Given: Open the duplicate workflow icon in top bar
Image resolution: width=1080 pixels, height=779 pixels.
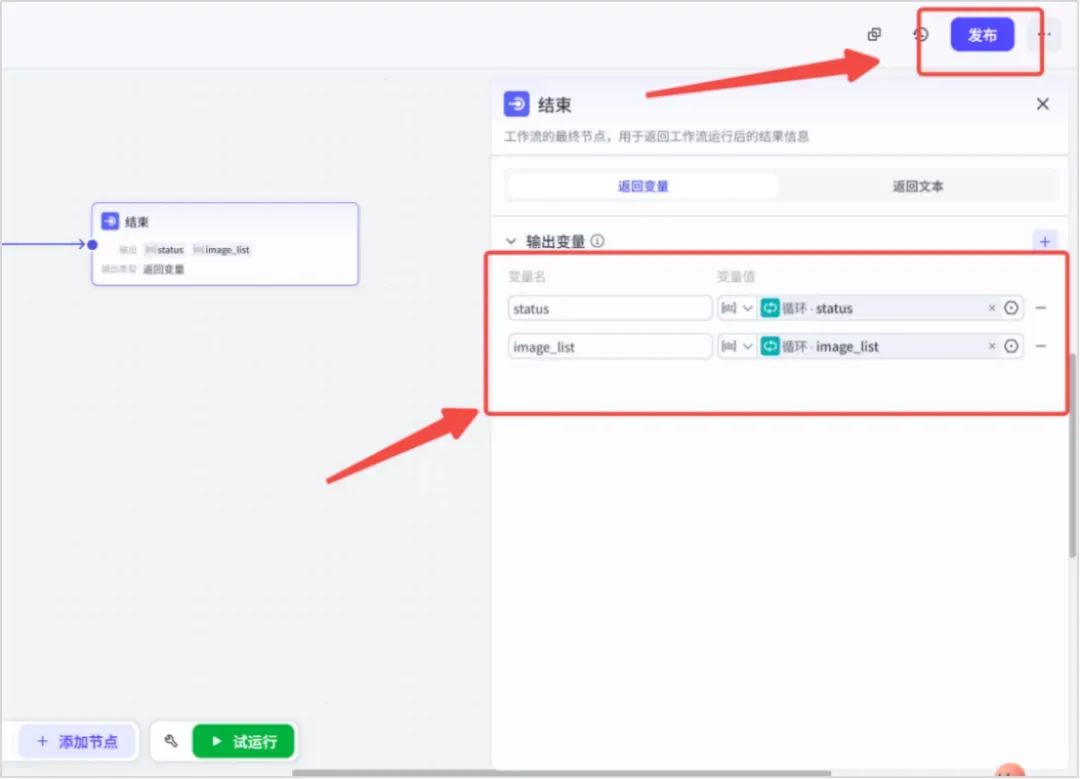Looking at the screenshot, I should (x=874, y=34).
